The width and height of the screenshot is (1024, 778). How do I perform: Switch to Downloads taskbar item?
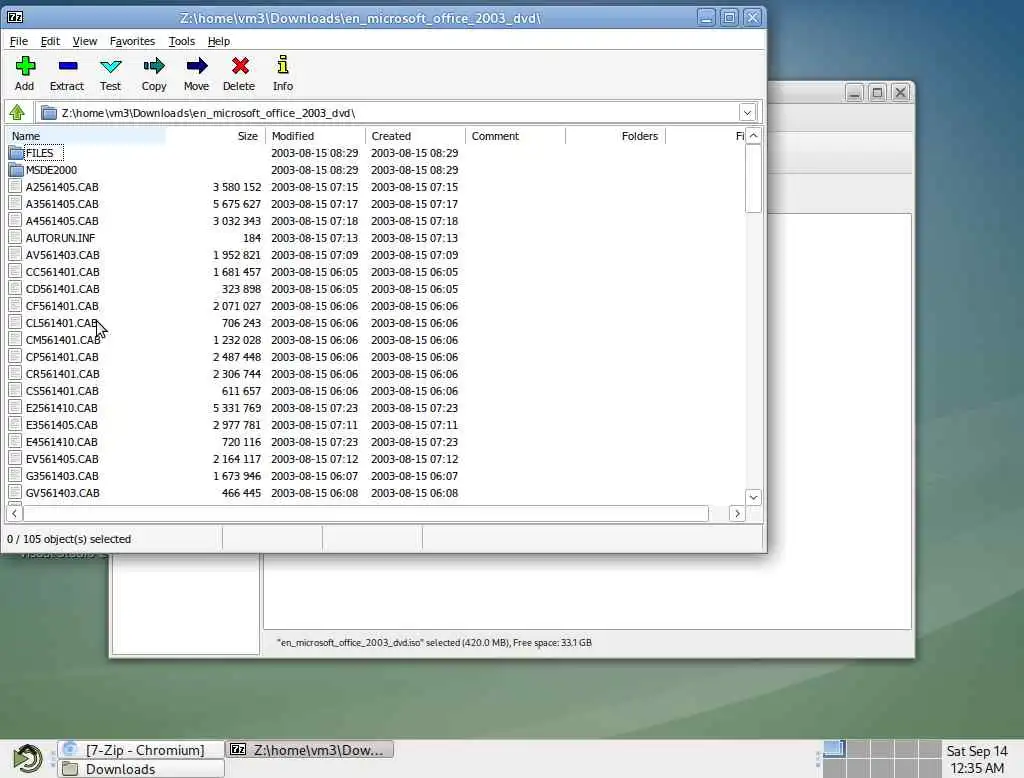pyautogui.click(x=140, y=769)
